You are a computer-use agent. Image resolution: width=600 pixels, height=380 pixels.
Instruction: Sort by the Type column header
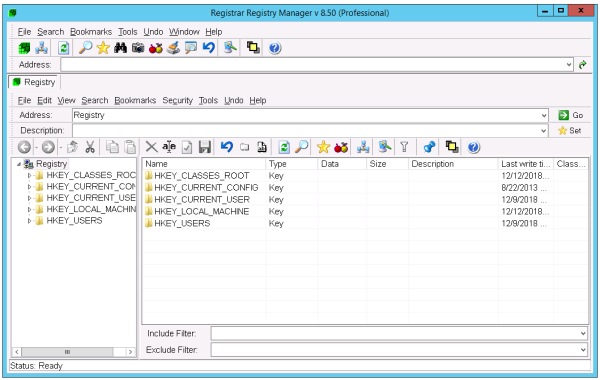(x=291, y=164)
